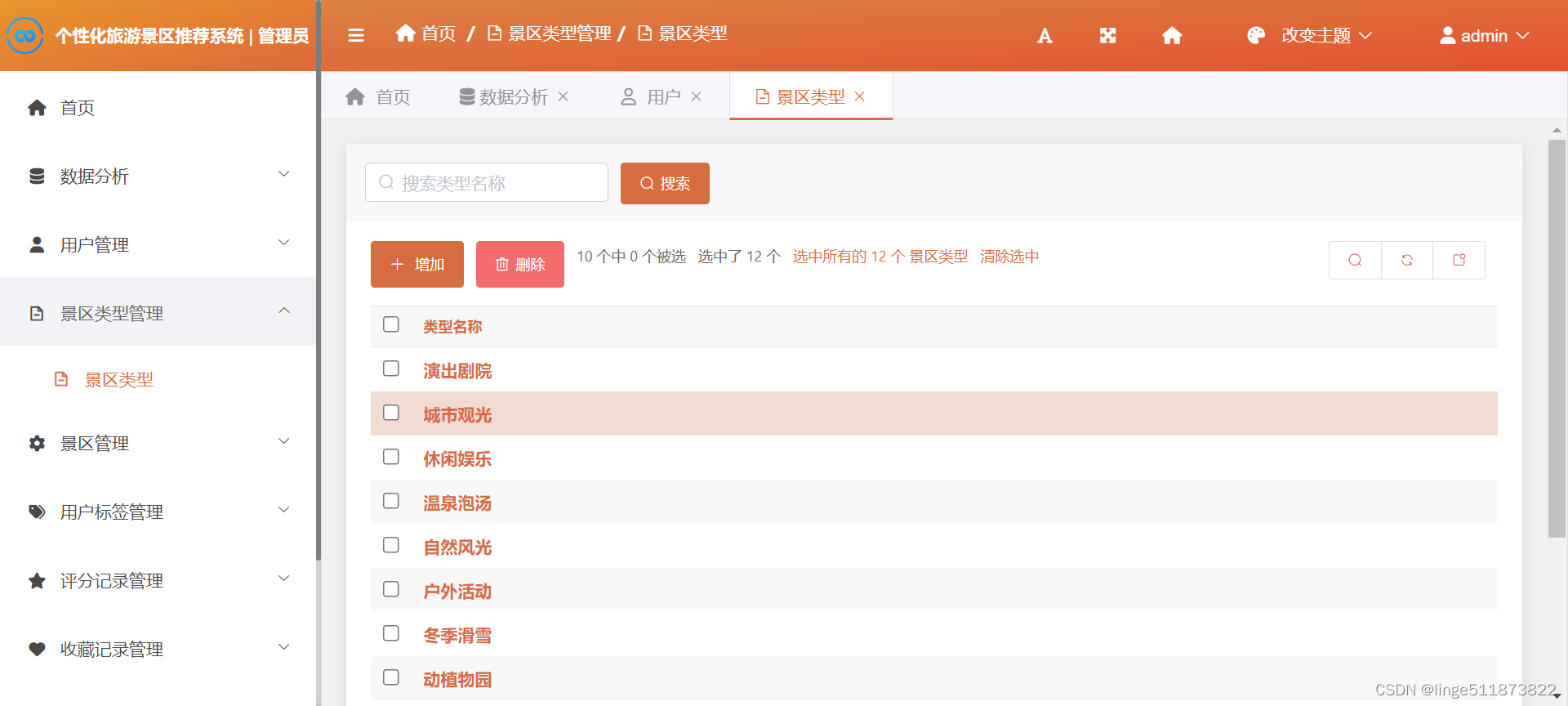Image resolution: width=1568 pixels, height=706 pixels.
Task: Click the 清除选中 link
Action: click(1009, 257)
